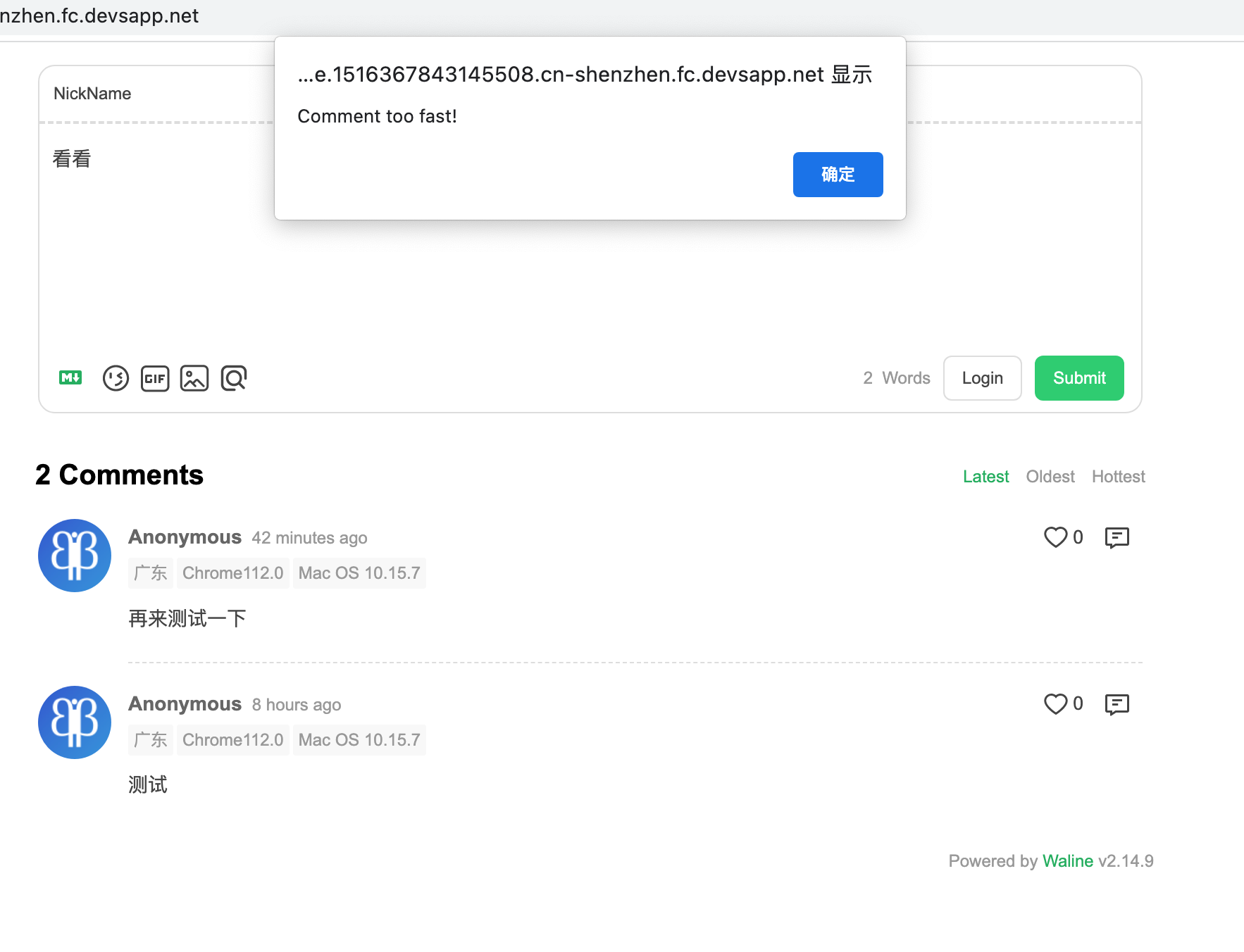Expand the reply thread under the latest comment
This screenshot has width=1244, height=952.
tap(1117, 537)
